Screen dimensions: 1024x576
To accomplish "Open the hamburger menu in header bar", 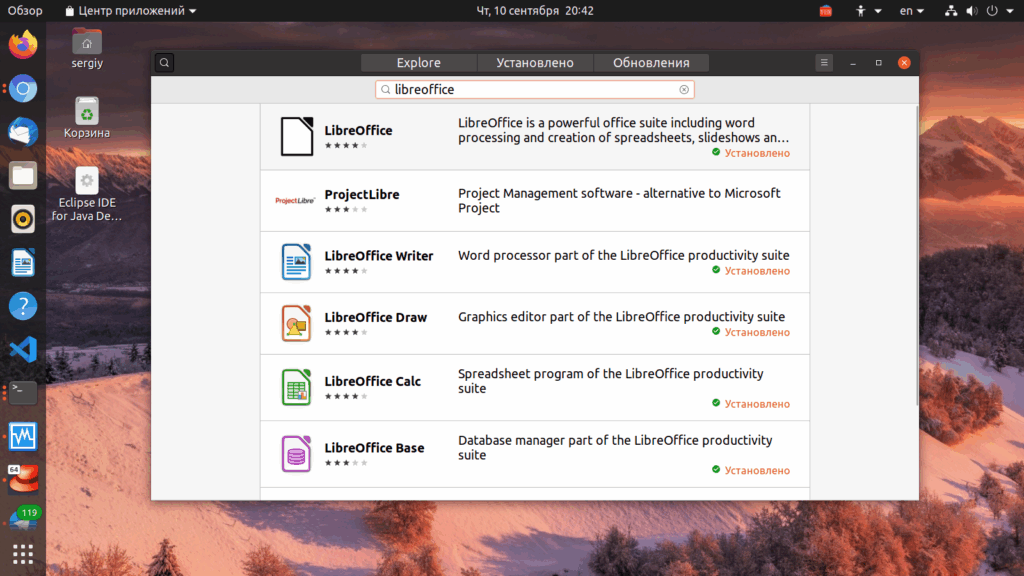I will click(x=824, y=63).
